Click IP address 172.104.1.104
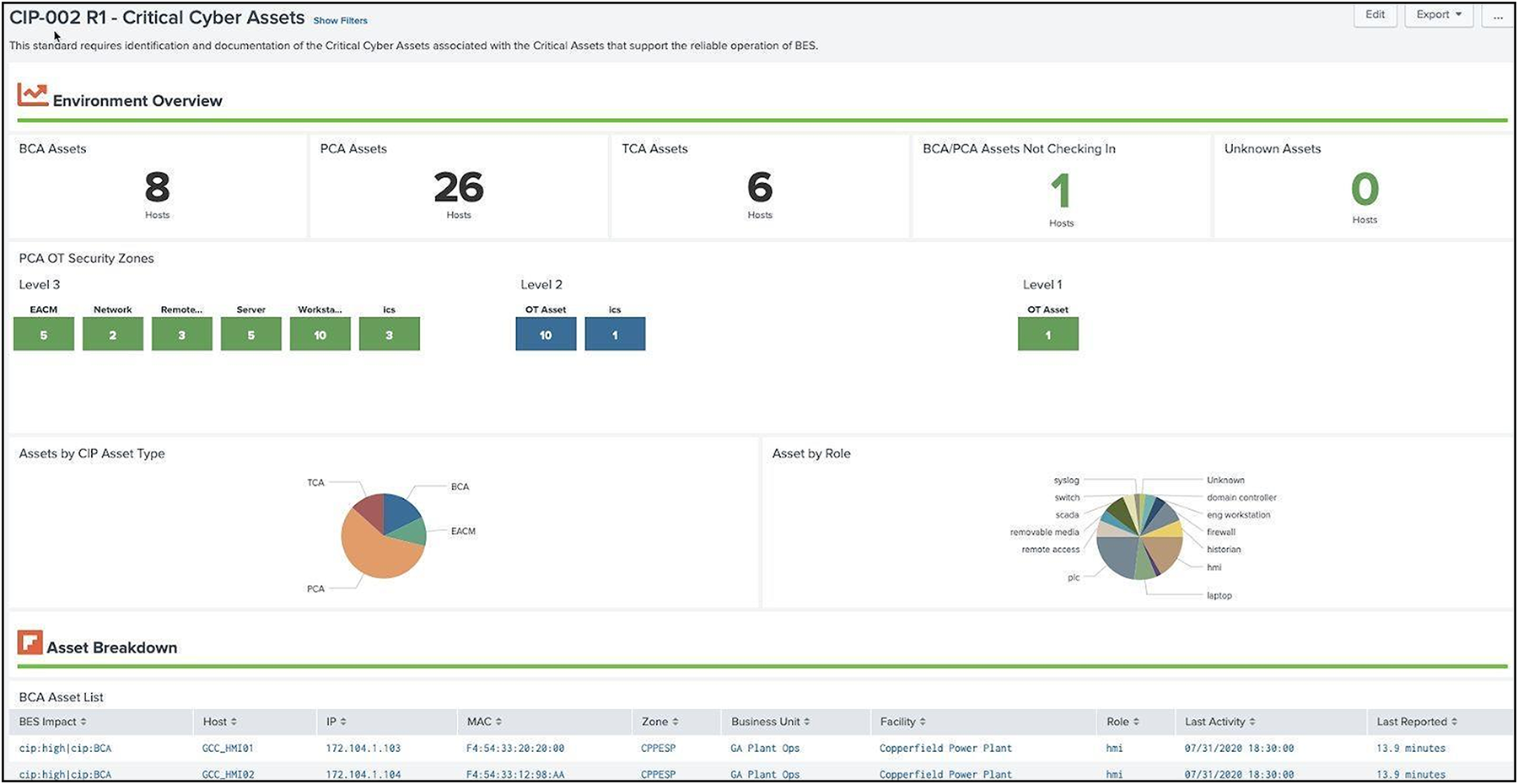This screenshot has height=784, width=1518. click(x=363, y=775)
